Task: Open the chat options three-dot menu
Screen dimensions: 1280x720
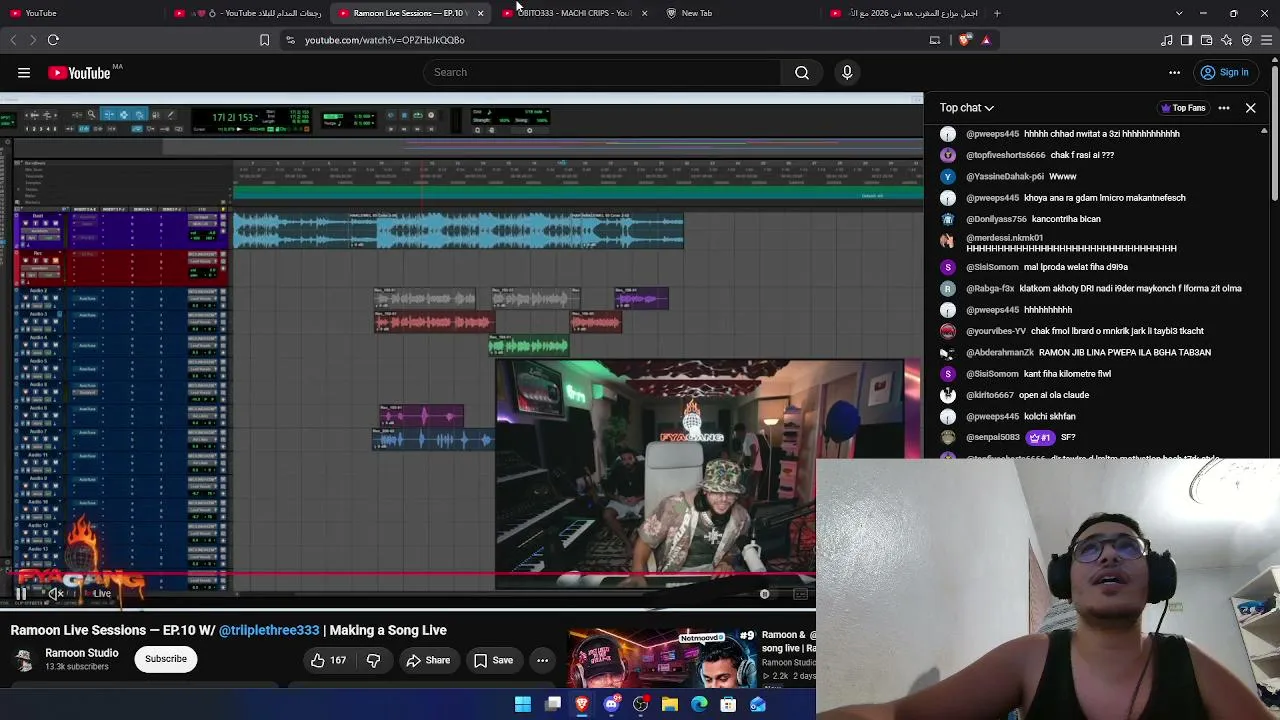Action: 1224,108
